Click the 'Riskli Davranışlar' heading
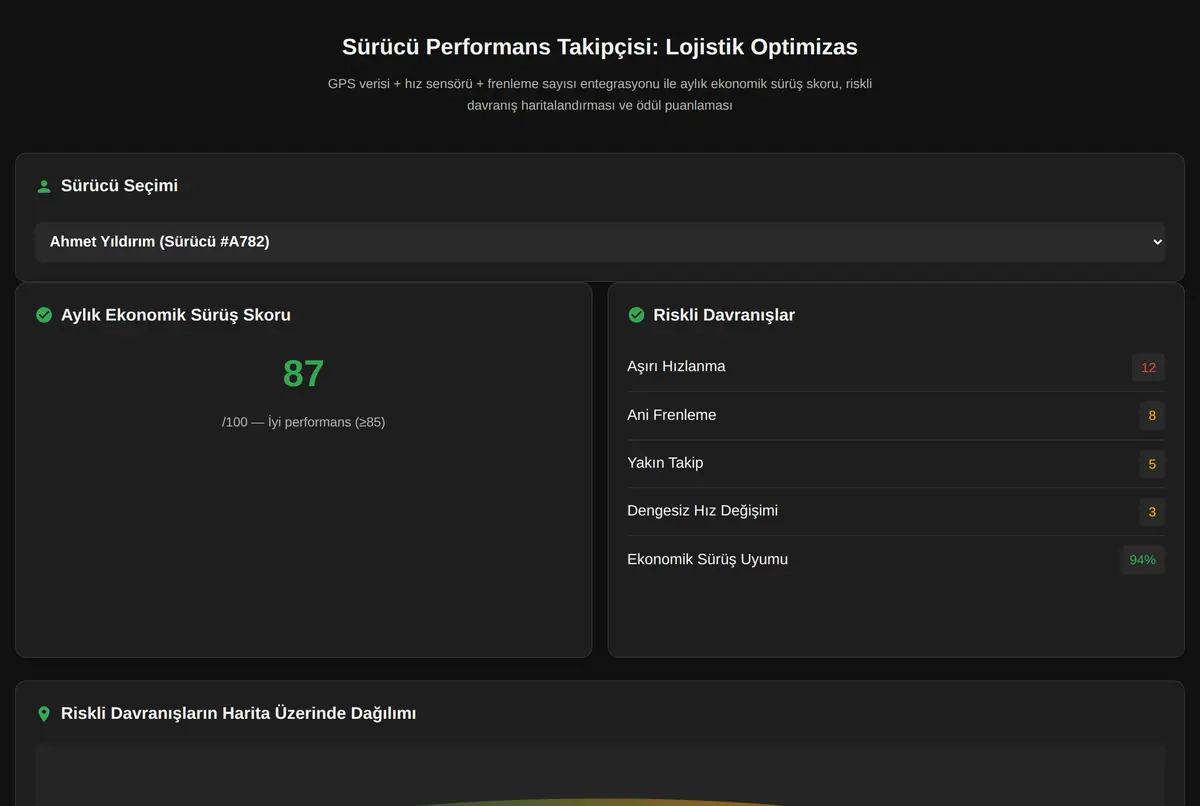This screenshot has width=1200, height=806. coord(724,315)
